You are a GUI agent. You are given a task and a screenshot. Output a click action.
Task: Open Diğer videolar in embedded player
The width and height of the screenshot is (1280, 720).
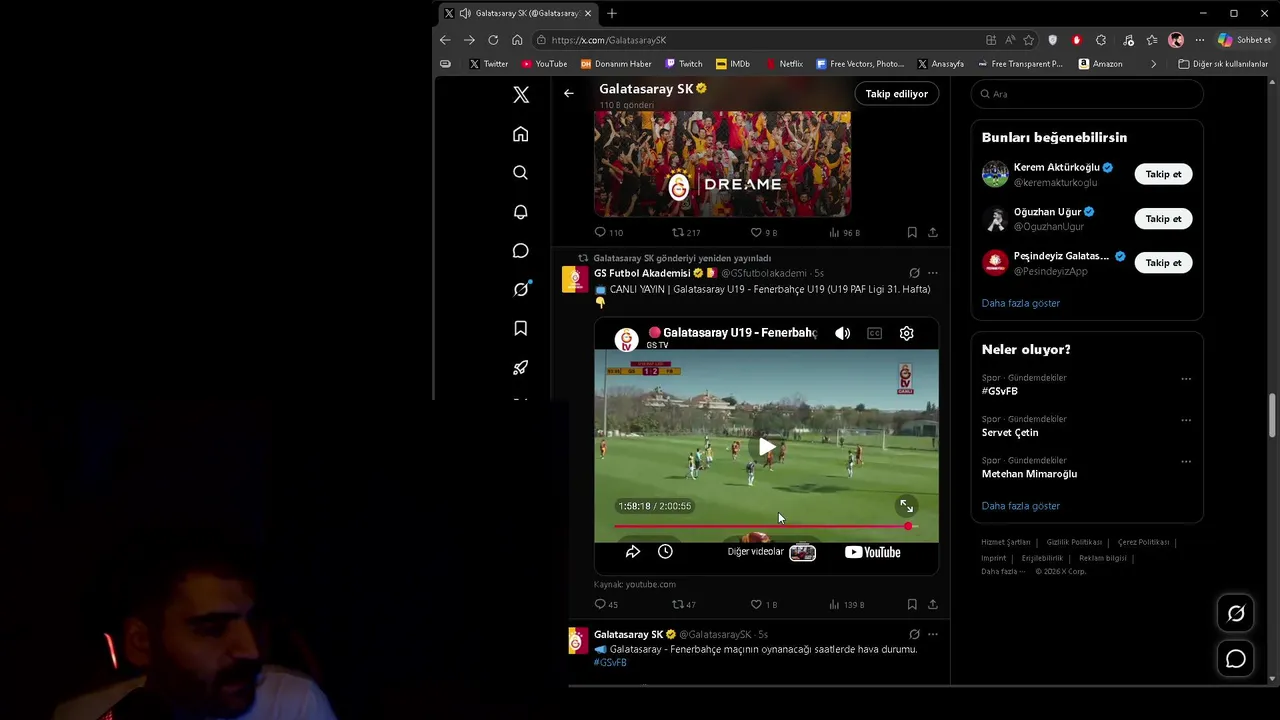click(771, 552)
